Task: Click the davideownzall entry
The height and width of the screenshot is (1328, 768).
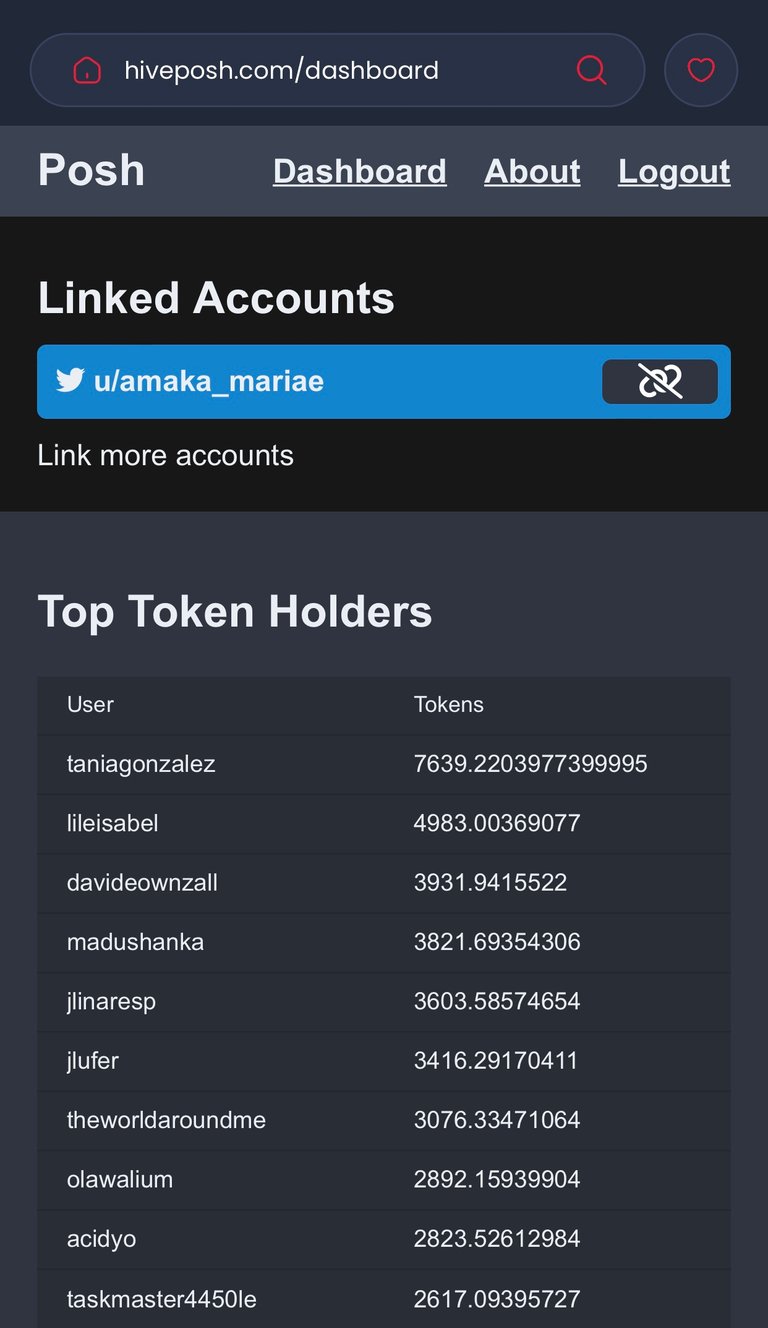Action: pyautogui.click(x=142, y=882)
